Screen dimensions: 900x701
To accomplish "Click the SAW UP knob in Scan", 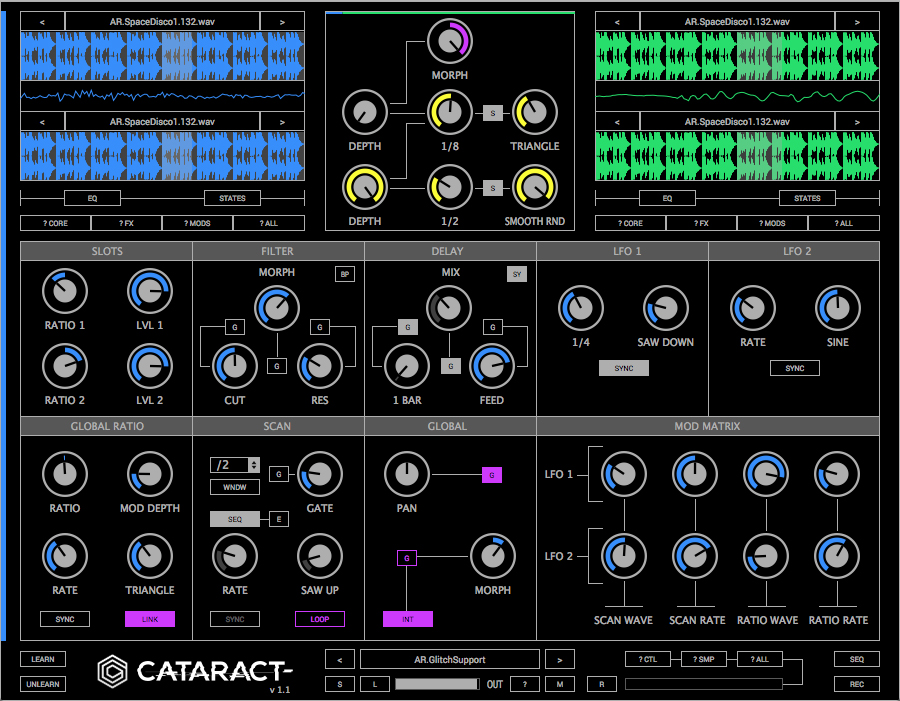I will [x=320, y=556].
